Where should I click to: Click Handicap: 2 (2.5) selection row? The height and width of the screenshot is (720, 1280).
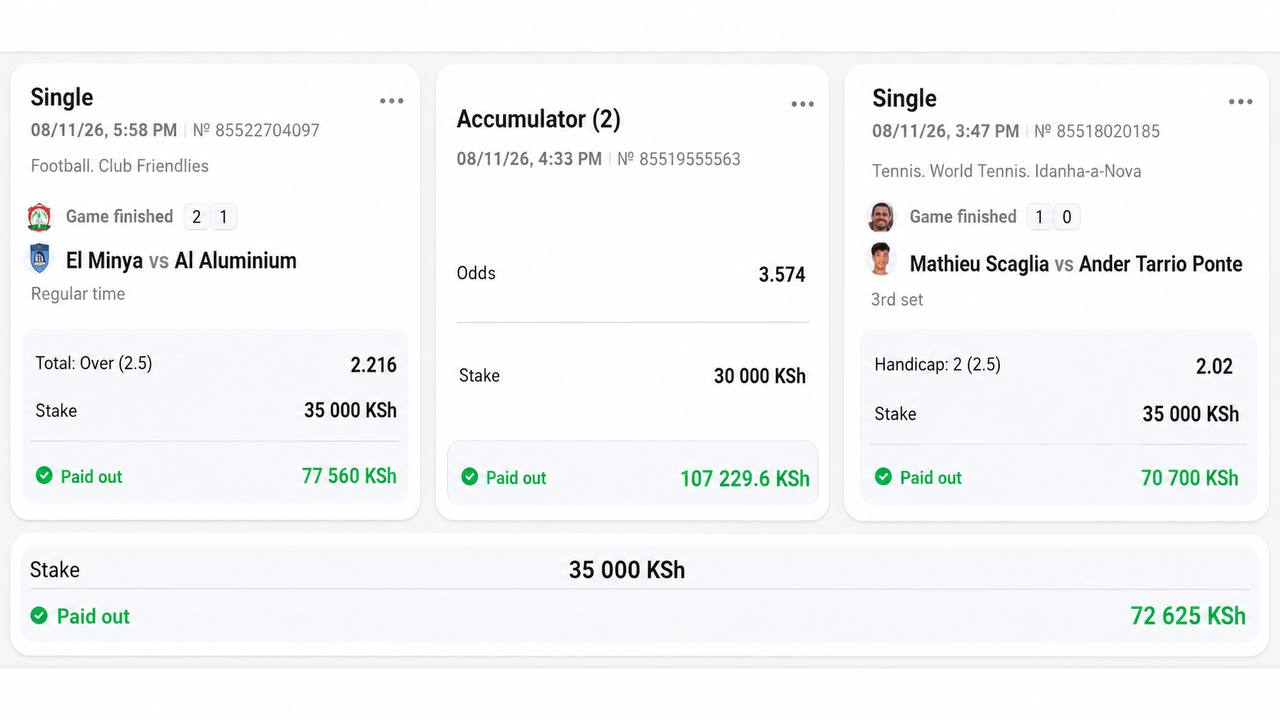[1054, 365]
